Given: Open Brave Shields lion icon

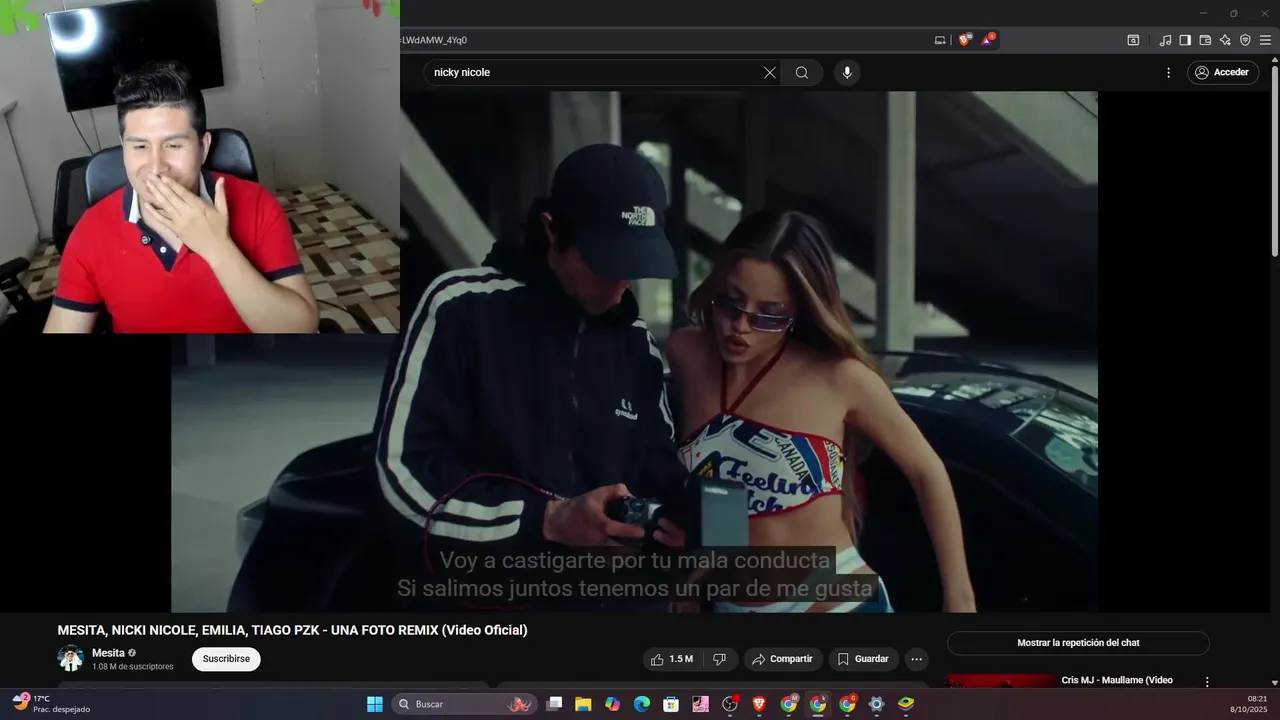Looking at the screenshot, I should coord(965,40).
